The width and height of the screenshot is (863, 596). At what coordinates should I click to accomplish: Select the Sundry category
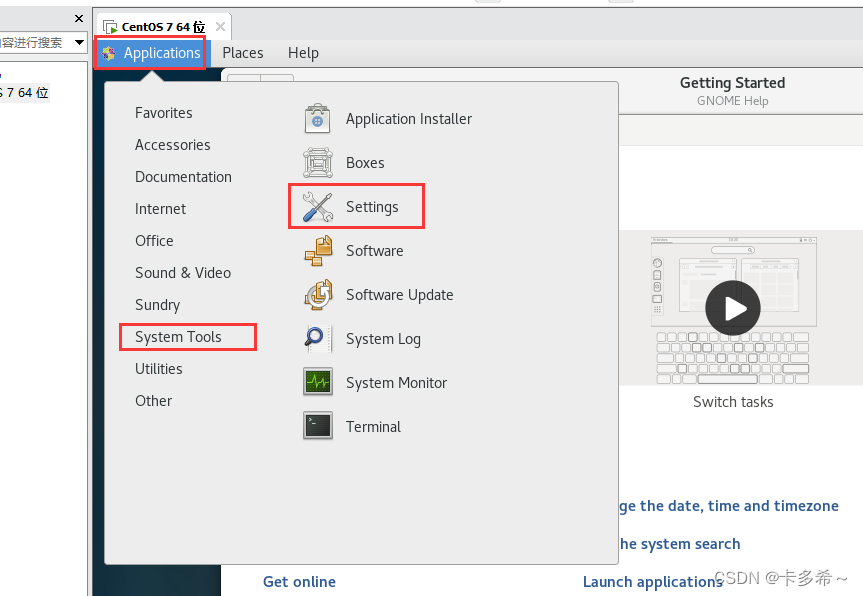157,304
